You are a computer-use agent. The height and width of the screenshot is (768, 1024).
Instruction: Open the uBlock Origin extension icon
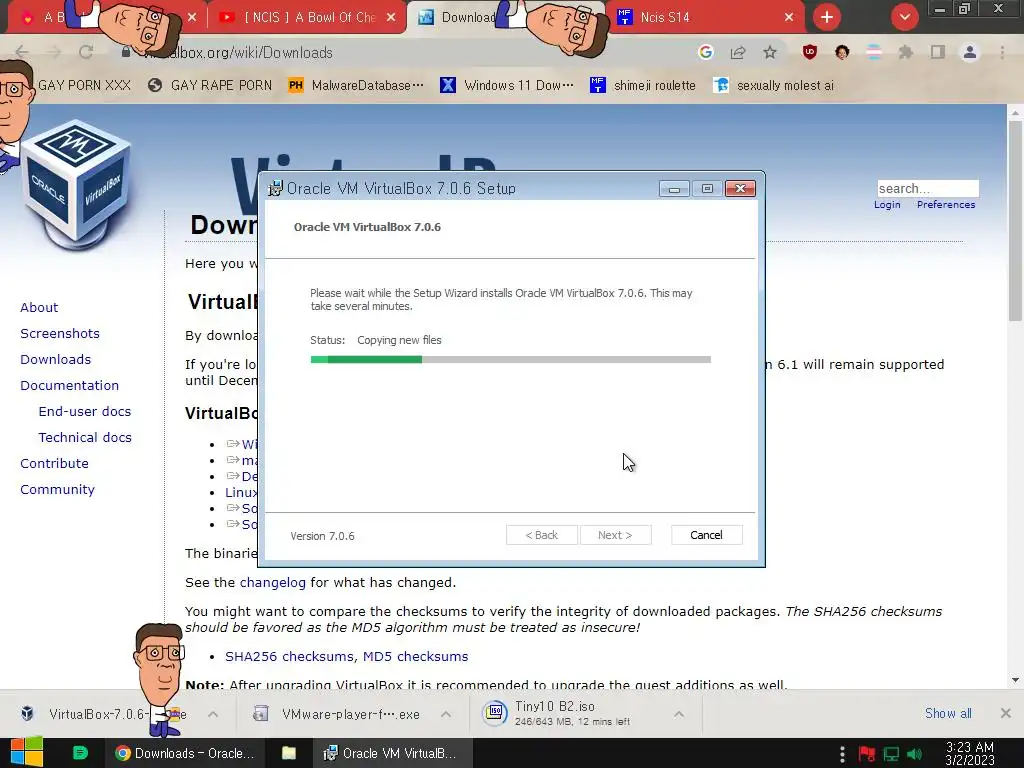[810, 52]
